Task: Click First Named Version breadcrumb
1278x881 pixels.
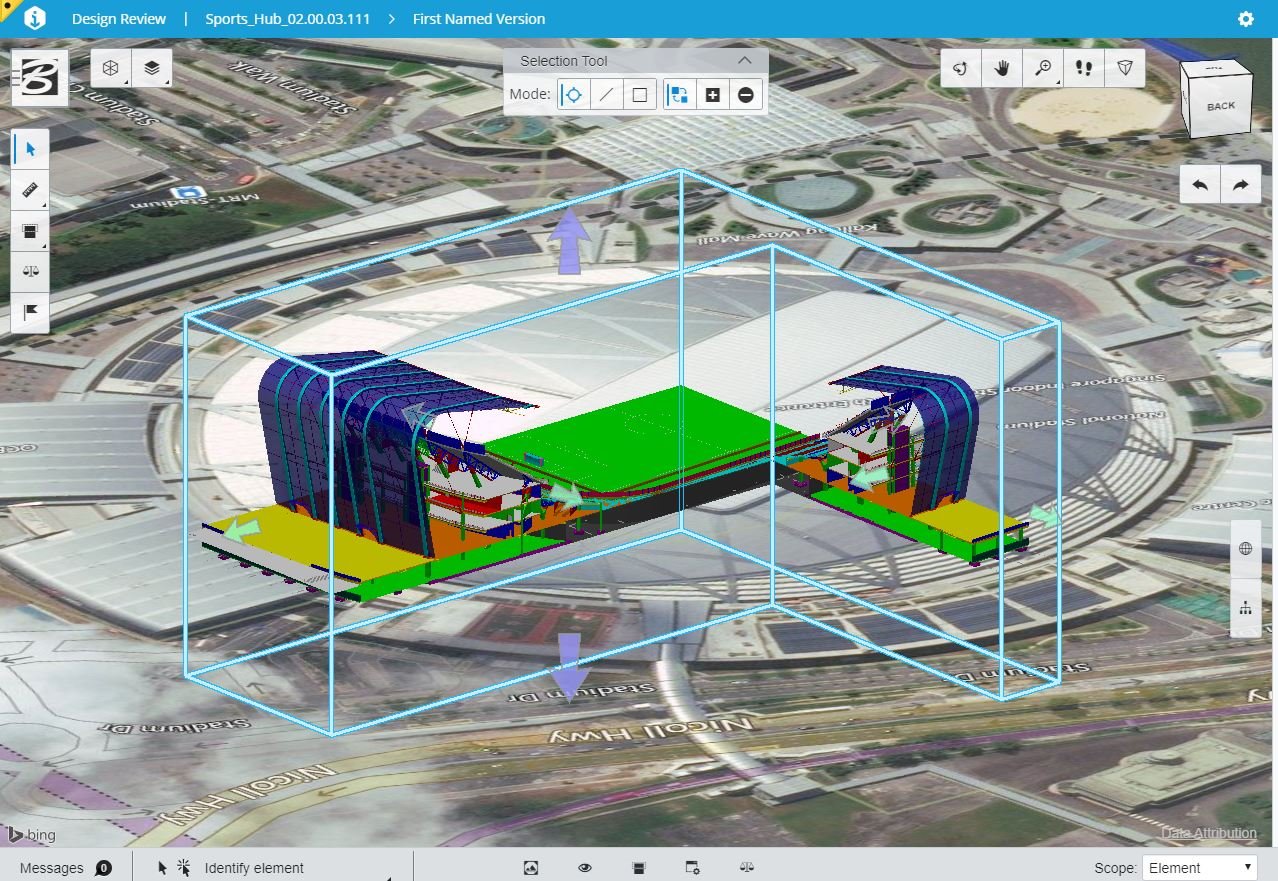Action: (479, 19)
